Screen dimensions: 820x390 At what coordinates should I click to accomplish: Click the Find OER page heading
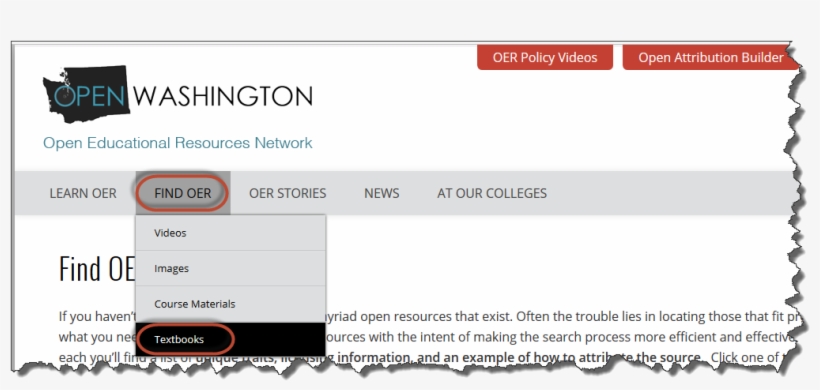click(97, 269)
